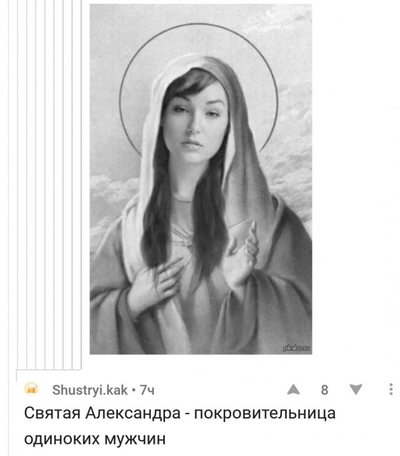
Task: Collapse thread via nesting line nearest image
Action: point(81,183)
